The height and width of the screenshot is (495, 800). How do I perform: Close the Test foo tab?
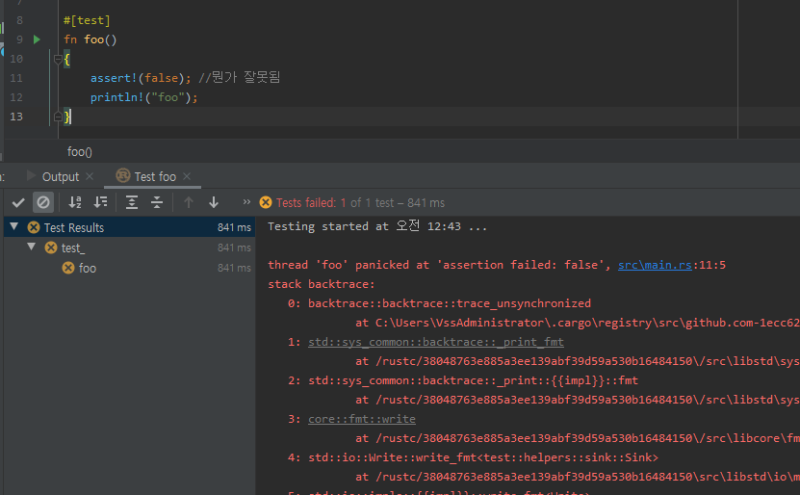pyautogui.click(x=187, y=177)
